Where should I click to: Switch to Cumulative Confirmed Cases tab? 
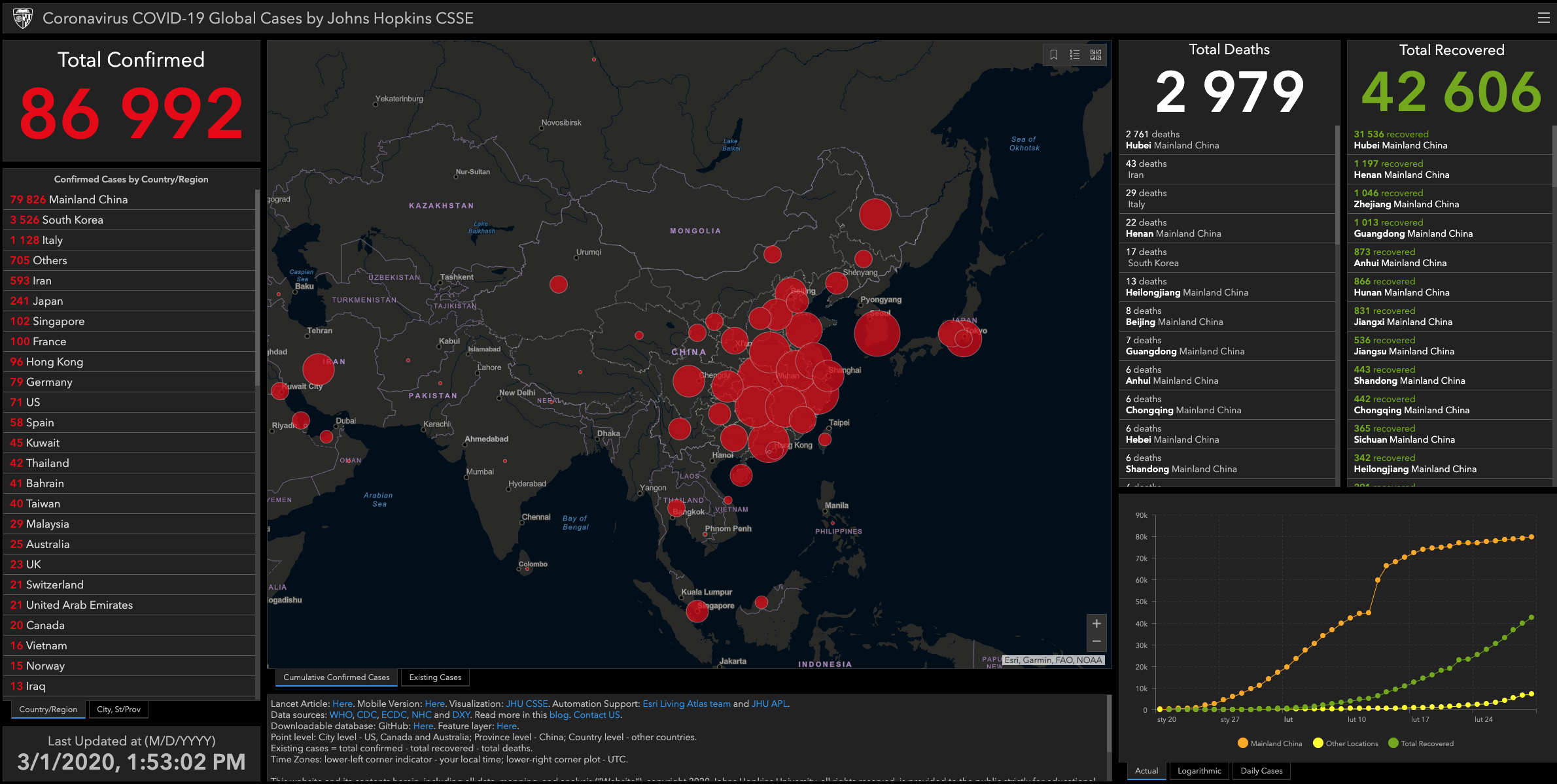click(336, 677)
